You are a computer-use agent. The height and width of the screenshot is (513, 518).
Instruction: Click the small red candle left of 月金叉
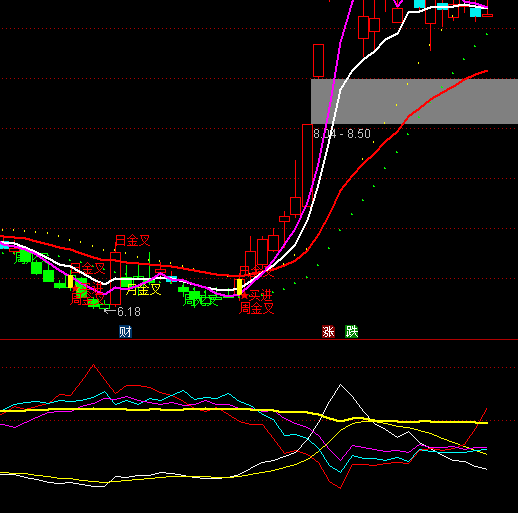[160, 271]
